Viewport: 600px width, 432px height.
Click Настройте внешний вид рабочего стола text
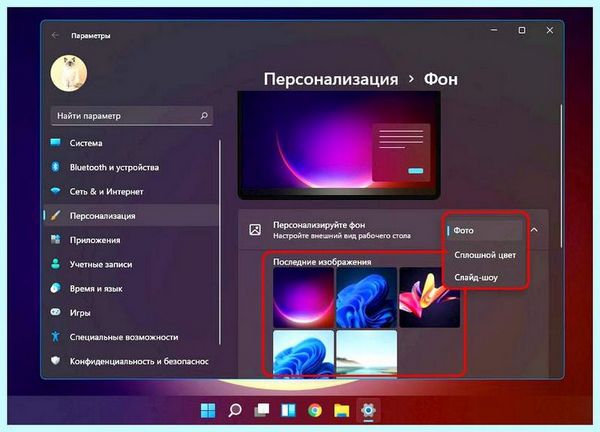pos(342,236)
